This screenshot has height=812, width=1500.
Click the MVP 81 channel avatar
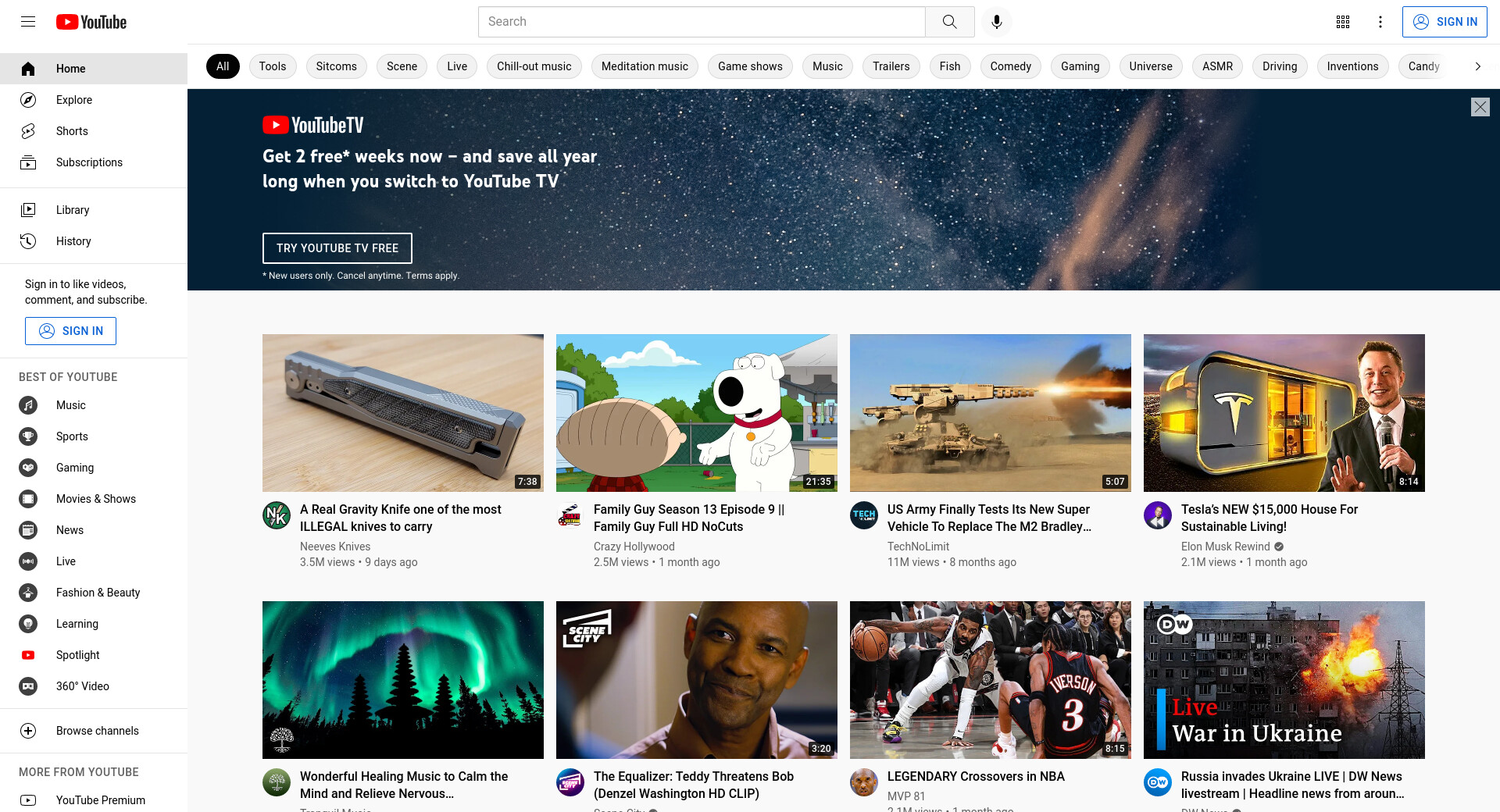click(864, 782)
